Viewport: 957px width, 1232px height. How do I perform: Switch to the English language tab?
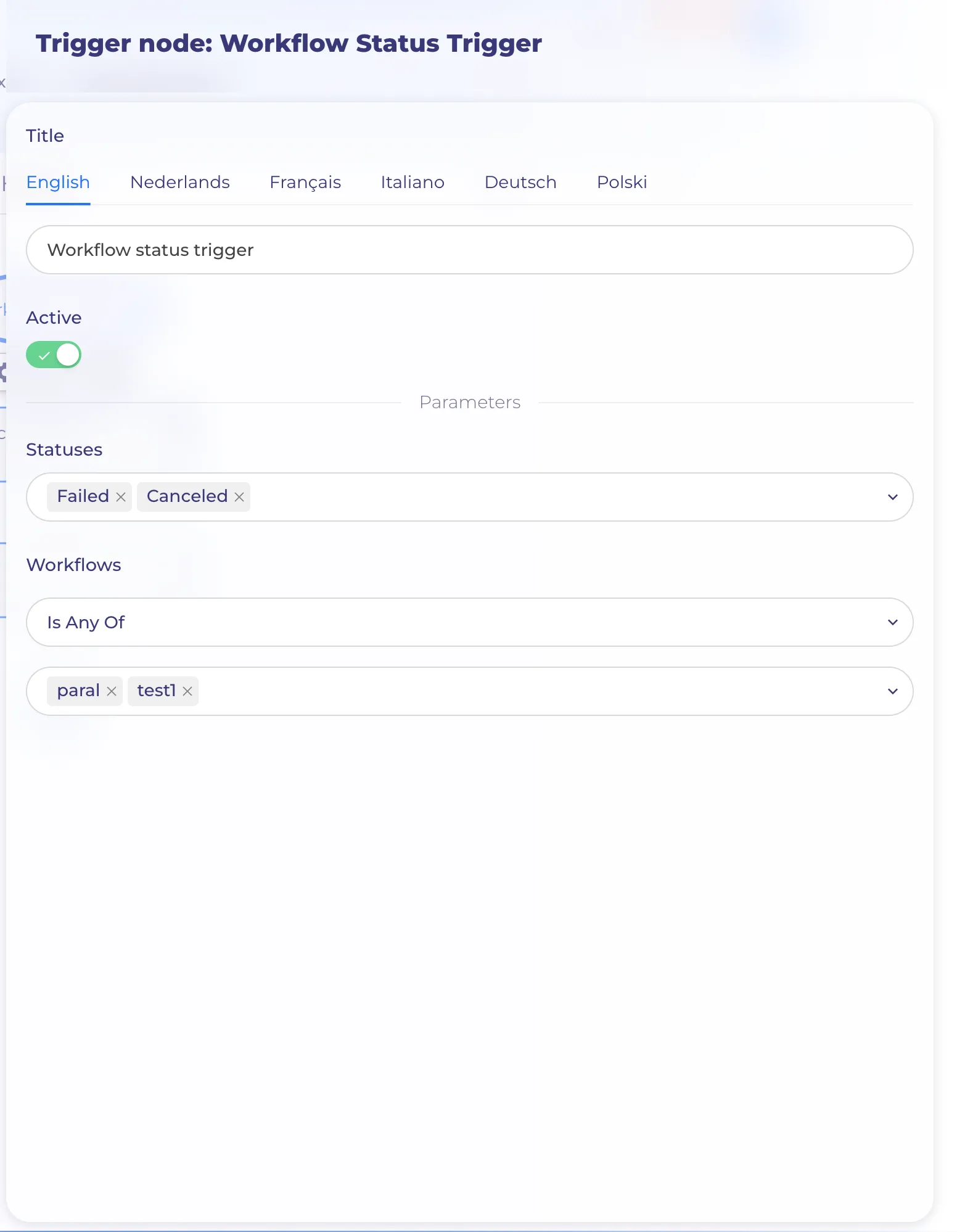pos(58,183)
